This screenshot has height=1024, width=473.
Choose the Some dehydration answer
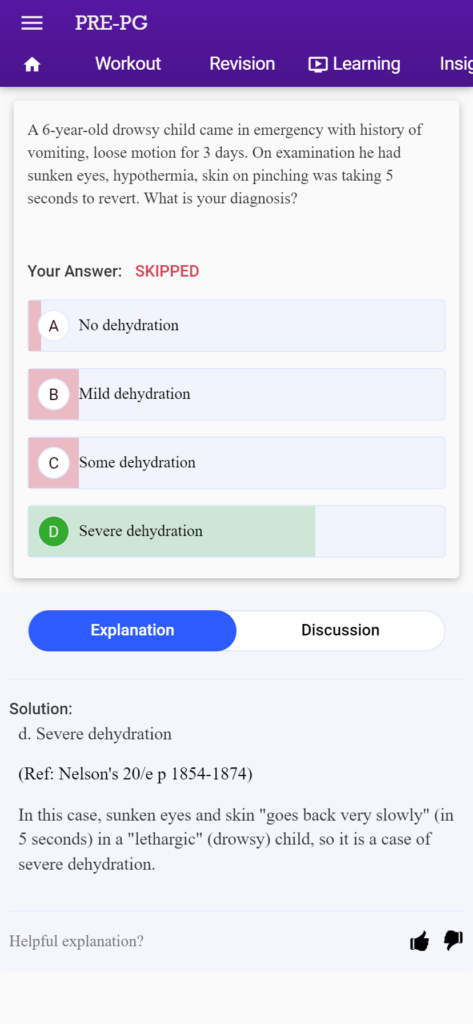click(x=236, y=463)
